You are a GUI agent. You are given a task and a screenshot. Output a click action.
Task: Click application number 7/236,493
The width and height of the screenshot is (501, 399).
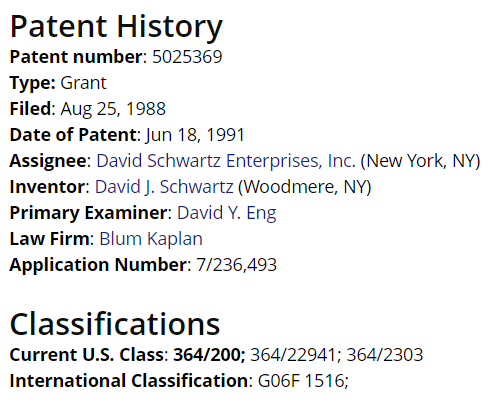pyautogui.click(x=237, y=265)
